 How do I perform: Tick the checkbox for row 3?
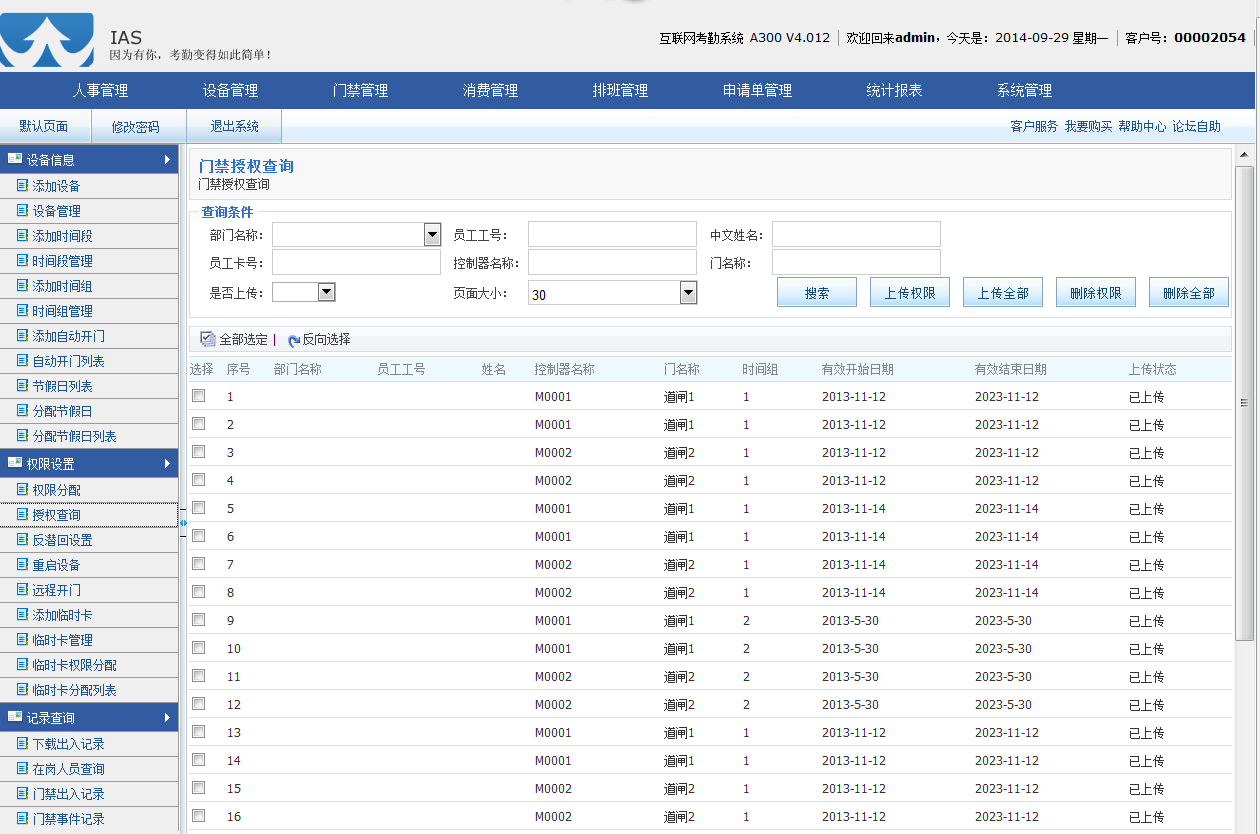click(198, 451)
